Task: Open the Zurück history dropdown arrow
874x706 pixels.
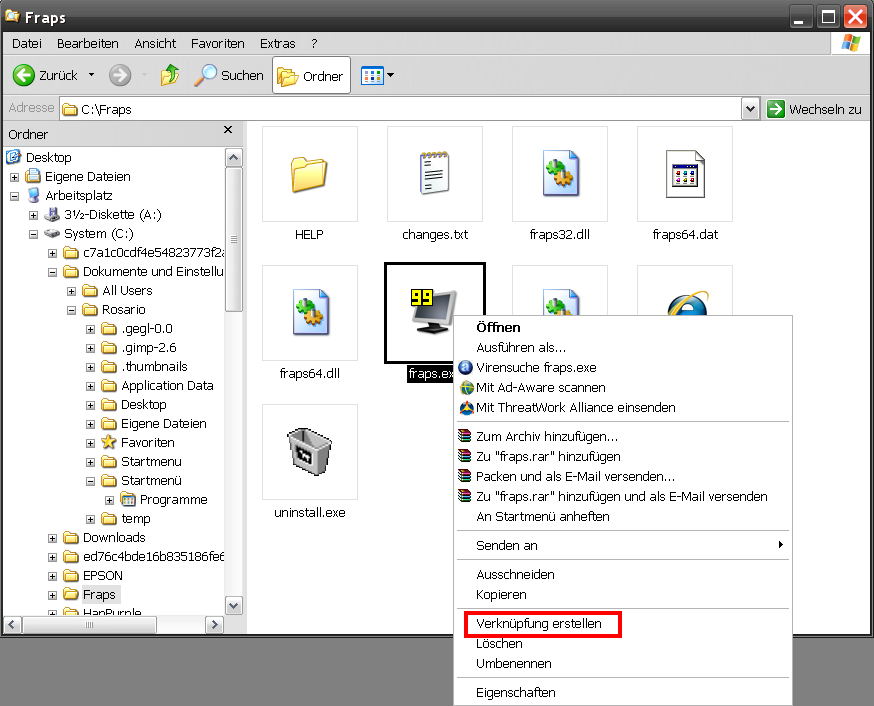Action: click(x=91, y=75)
